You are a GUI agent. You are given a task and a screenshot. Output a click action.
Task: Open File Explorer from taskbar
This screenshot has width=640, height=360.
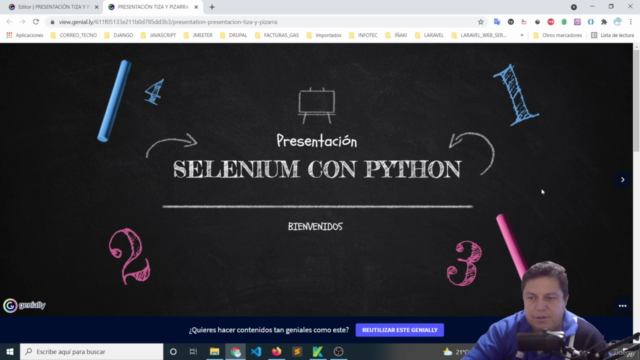tap(214, 351)
